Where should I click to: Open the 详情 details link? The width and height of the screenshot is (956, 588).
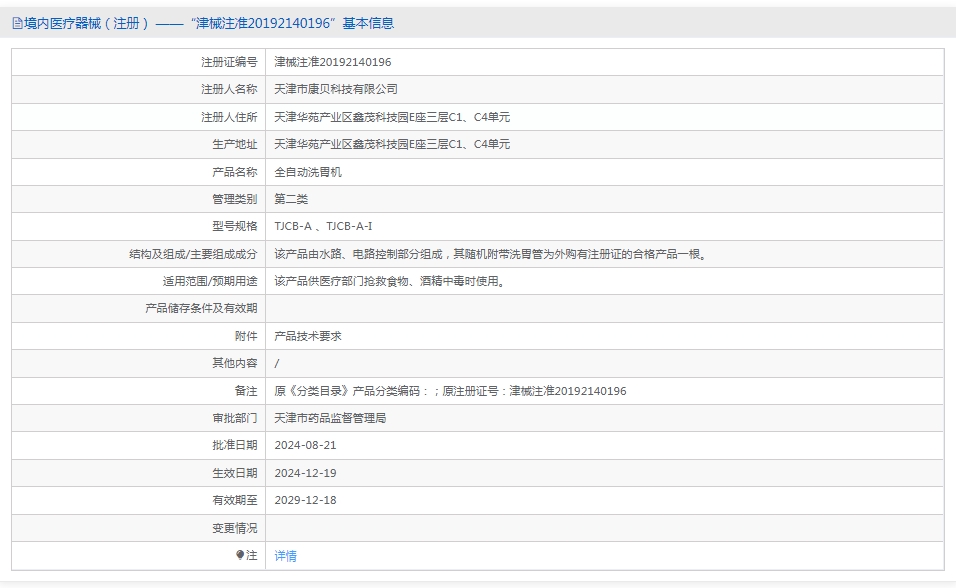(285, 556)
